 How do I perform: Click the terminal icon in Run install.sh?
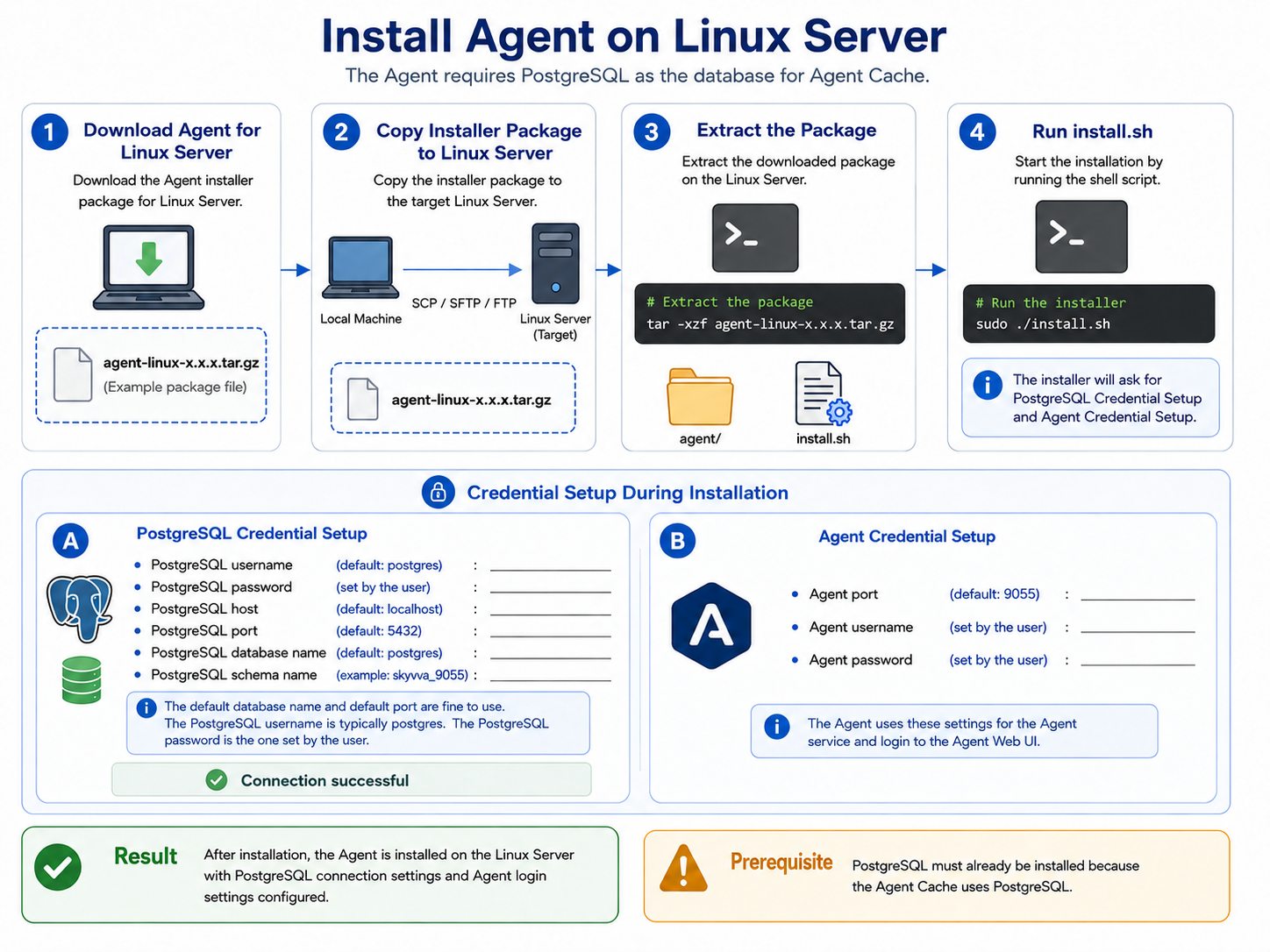[x=1081, y=237]
